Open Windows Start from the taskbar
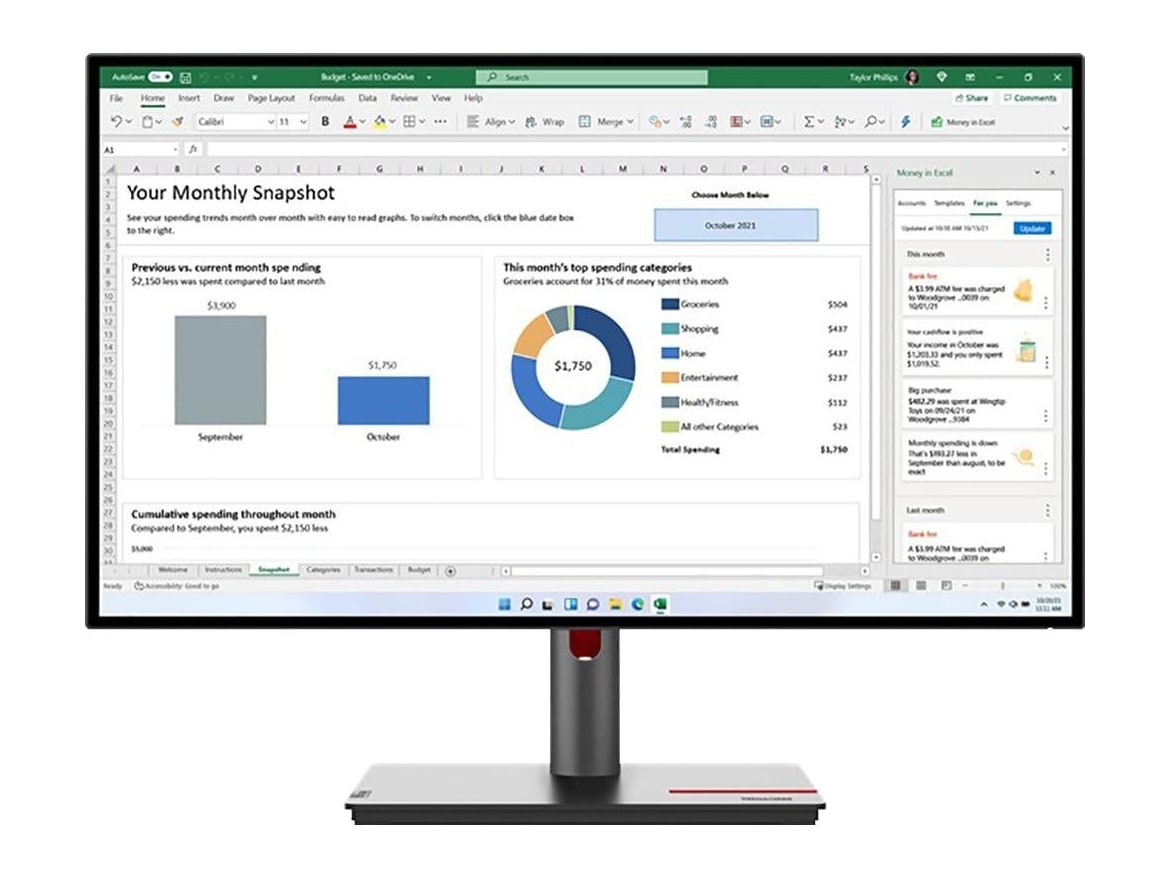 [504, 604]
